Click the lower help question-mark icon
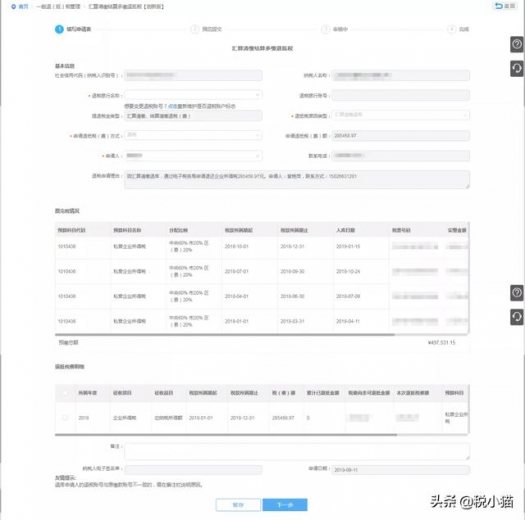The height and width of the screenshot is (520, 525). click(x=517, y=293)
